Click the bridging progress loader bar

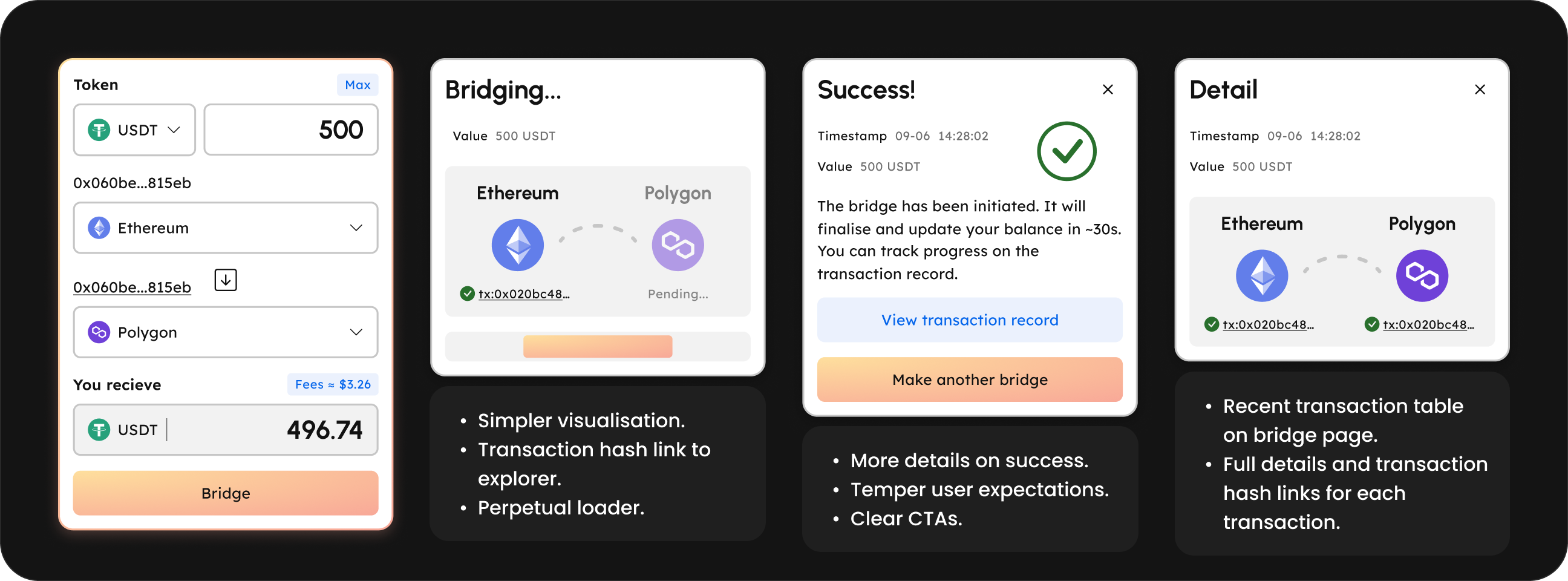click(597, 347)
